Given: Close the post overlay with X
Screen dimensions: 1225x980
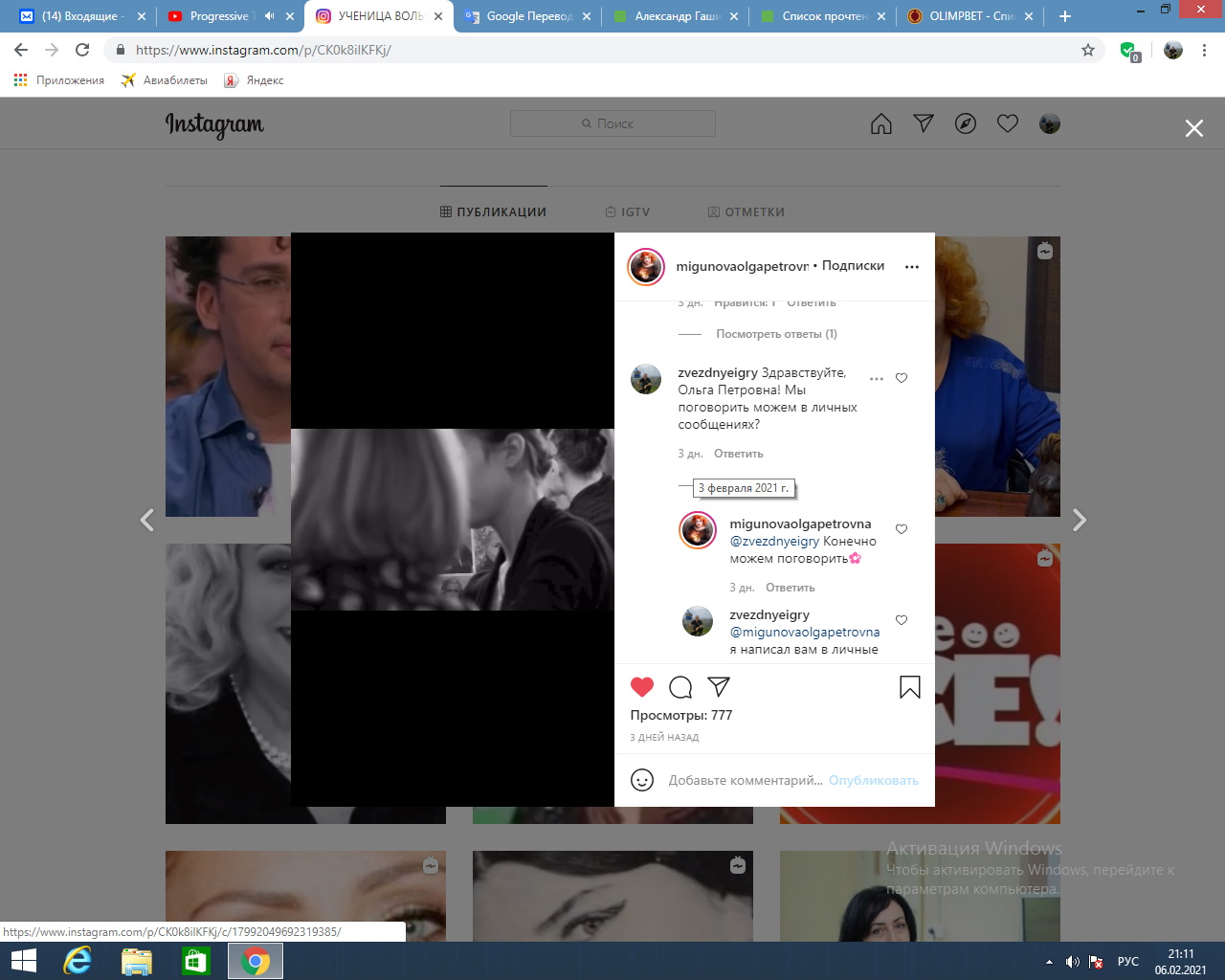Looking at the screenshot, I should click(x=1194, y=128).
